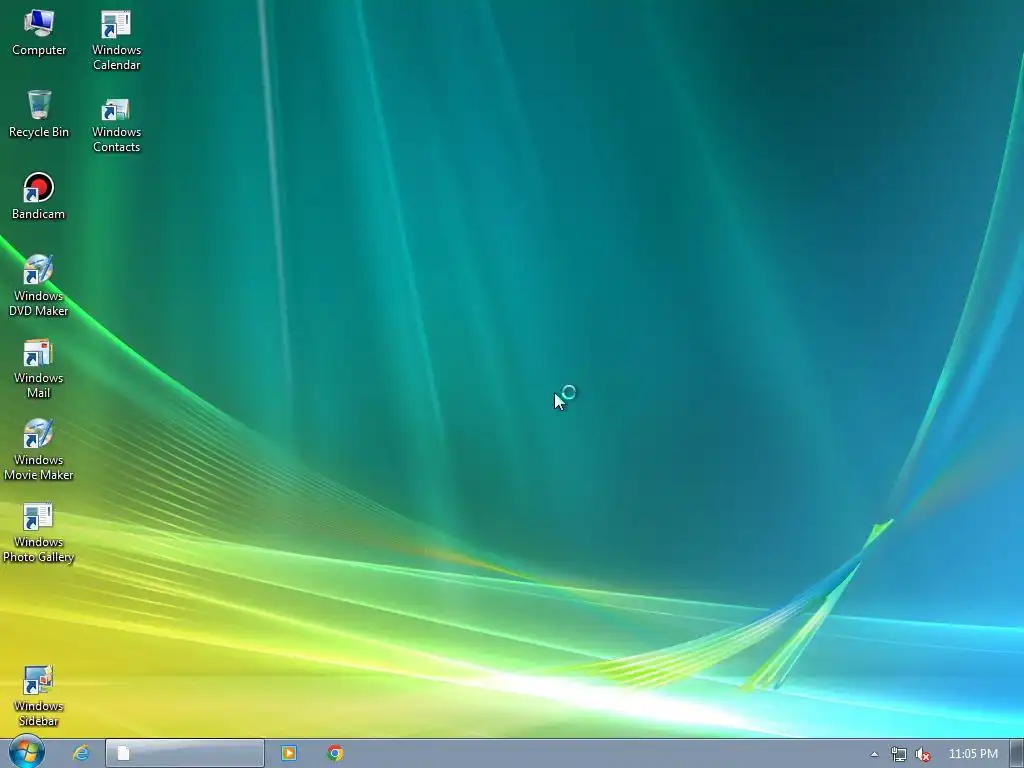Click the Recycle Bin icon
This screenshot has height=768, width=1024.
(39, 114)
